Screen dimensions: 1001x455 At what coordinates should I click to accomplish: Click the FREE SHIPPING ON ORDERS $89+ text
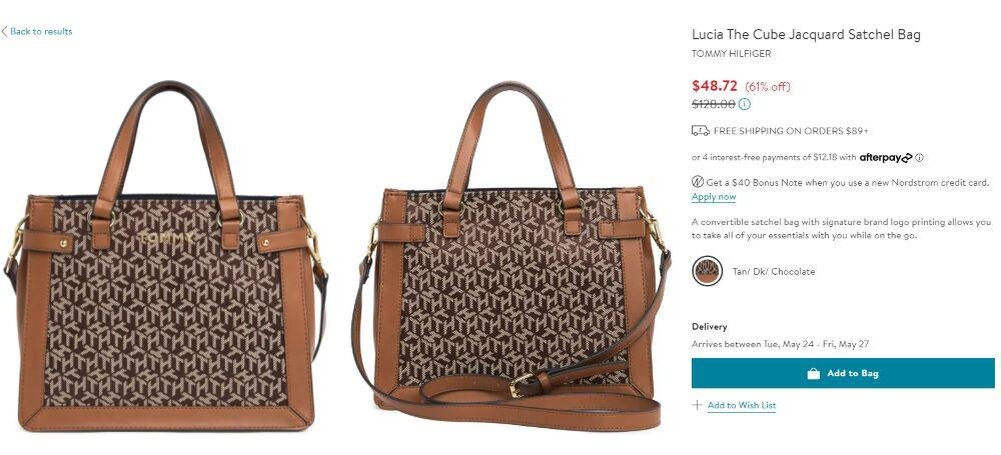(x=790, y=131)
